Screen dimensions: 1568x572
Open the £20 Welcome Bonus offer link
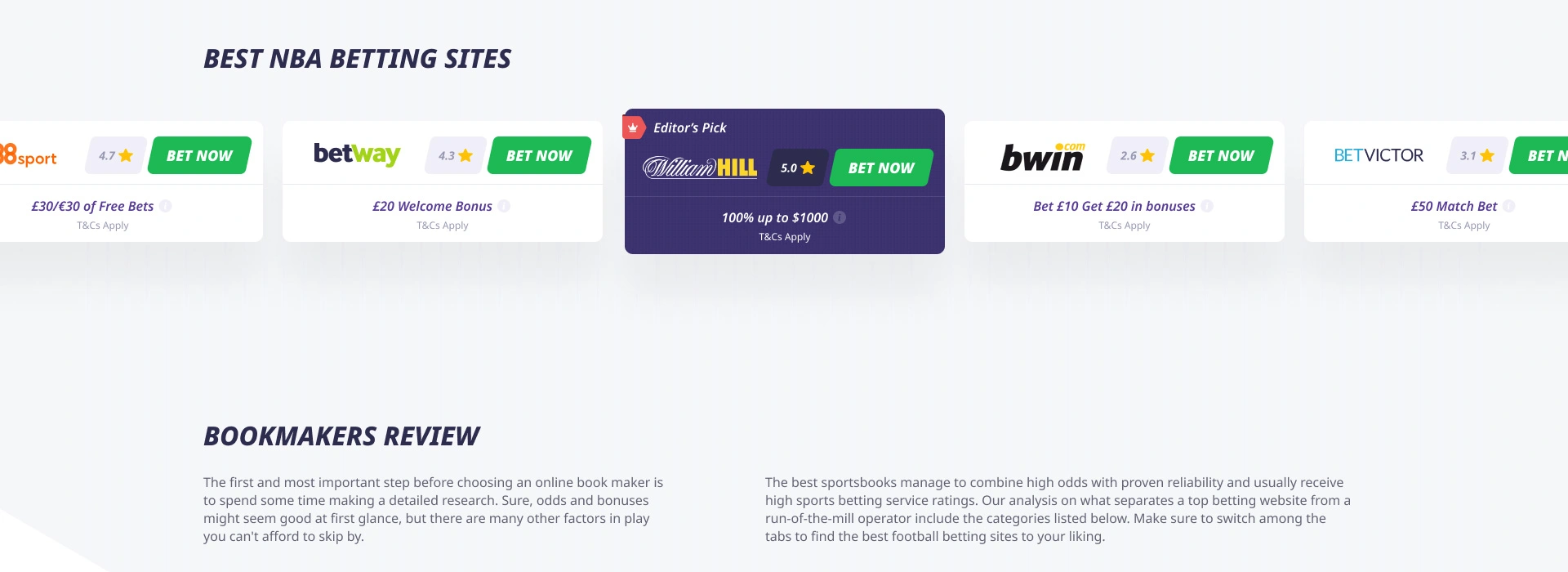point(432,206)
